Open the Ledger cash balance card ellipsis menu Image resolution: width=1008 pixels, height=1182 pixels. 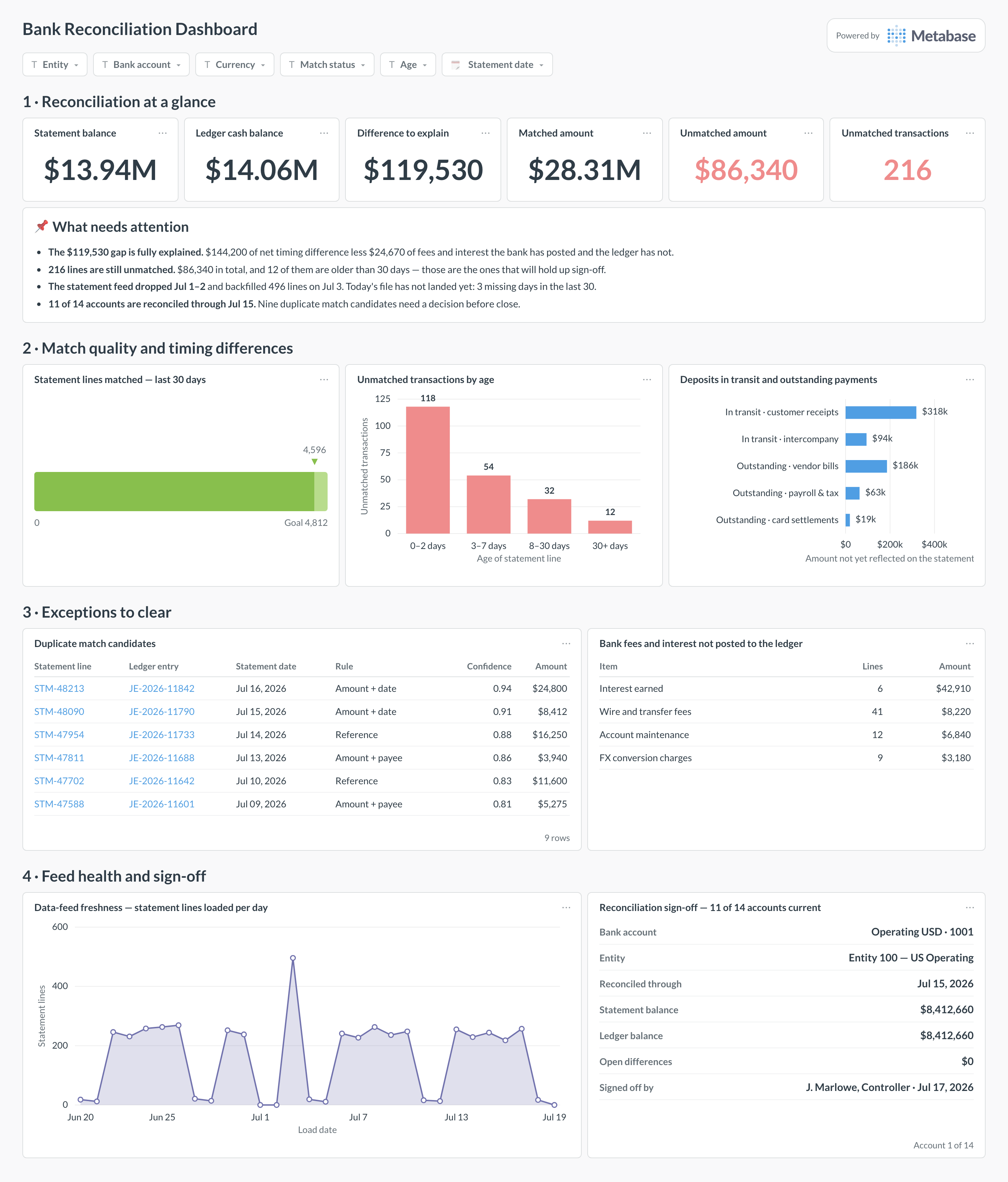(x=324, y=133)
